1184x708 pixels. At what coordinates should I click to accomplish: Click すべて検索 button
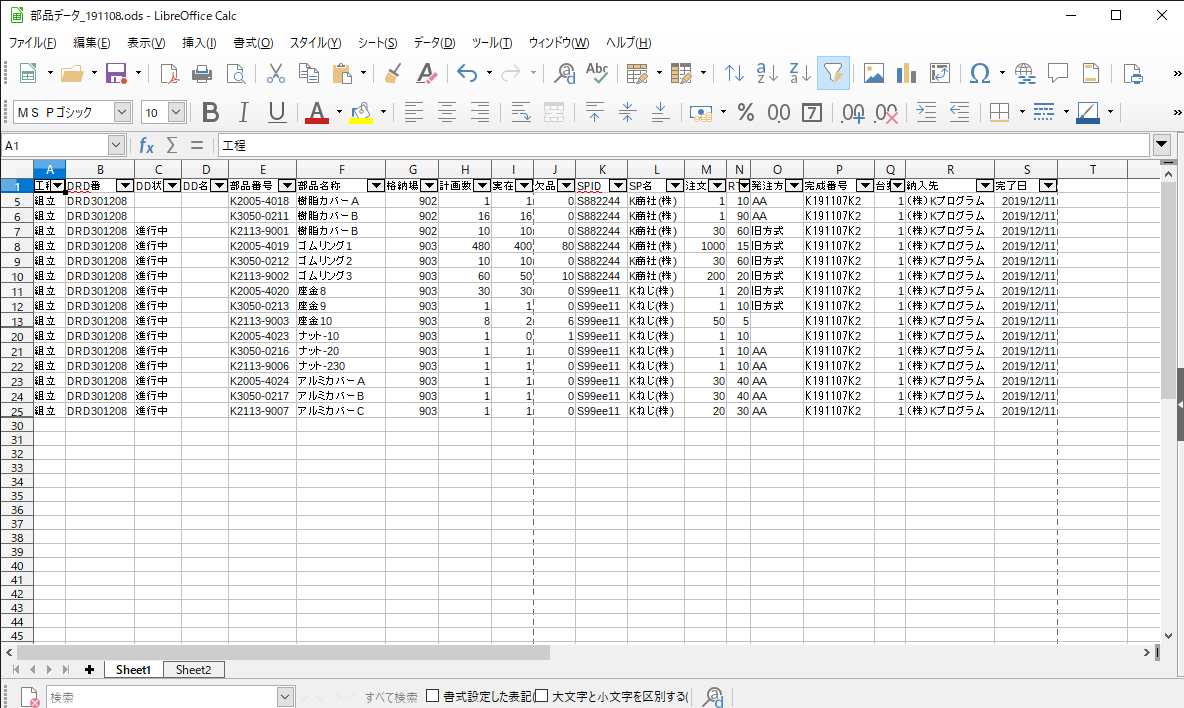tap(391, 697)
